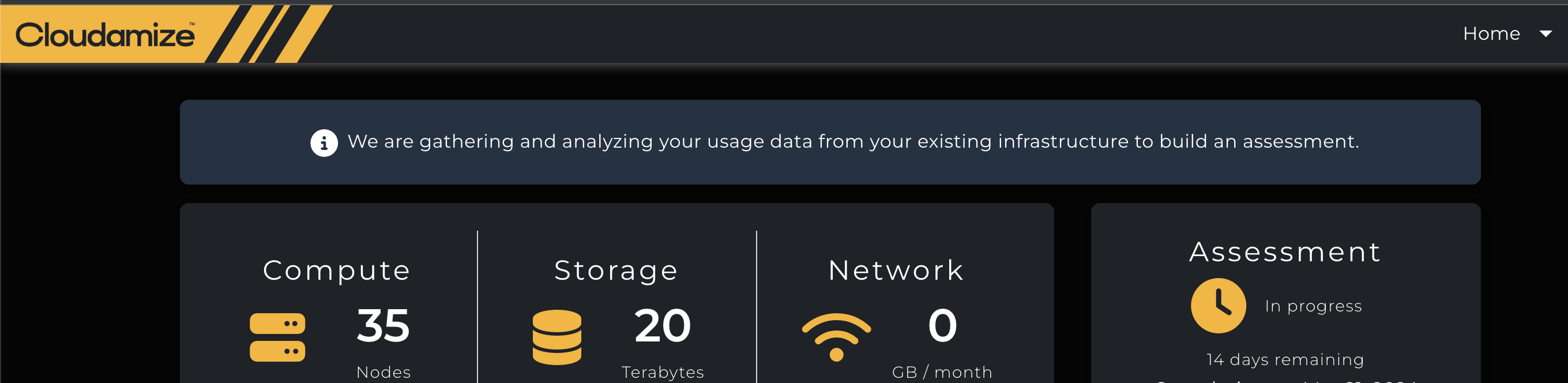Open the Home dropdown arrow
1568x383 pixels.
point(1546,33)
